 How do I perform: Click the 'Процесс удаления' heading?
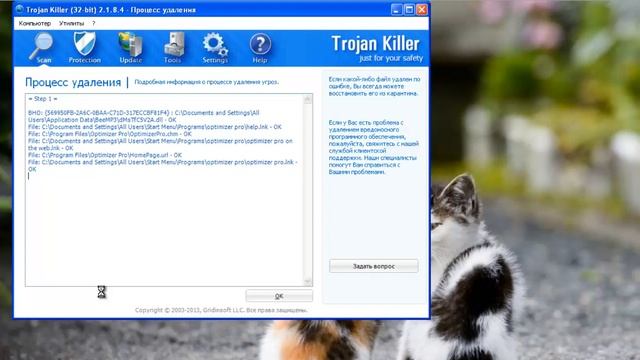(73, 82)
